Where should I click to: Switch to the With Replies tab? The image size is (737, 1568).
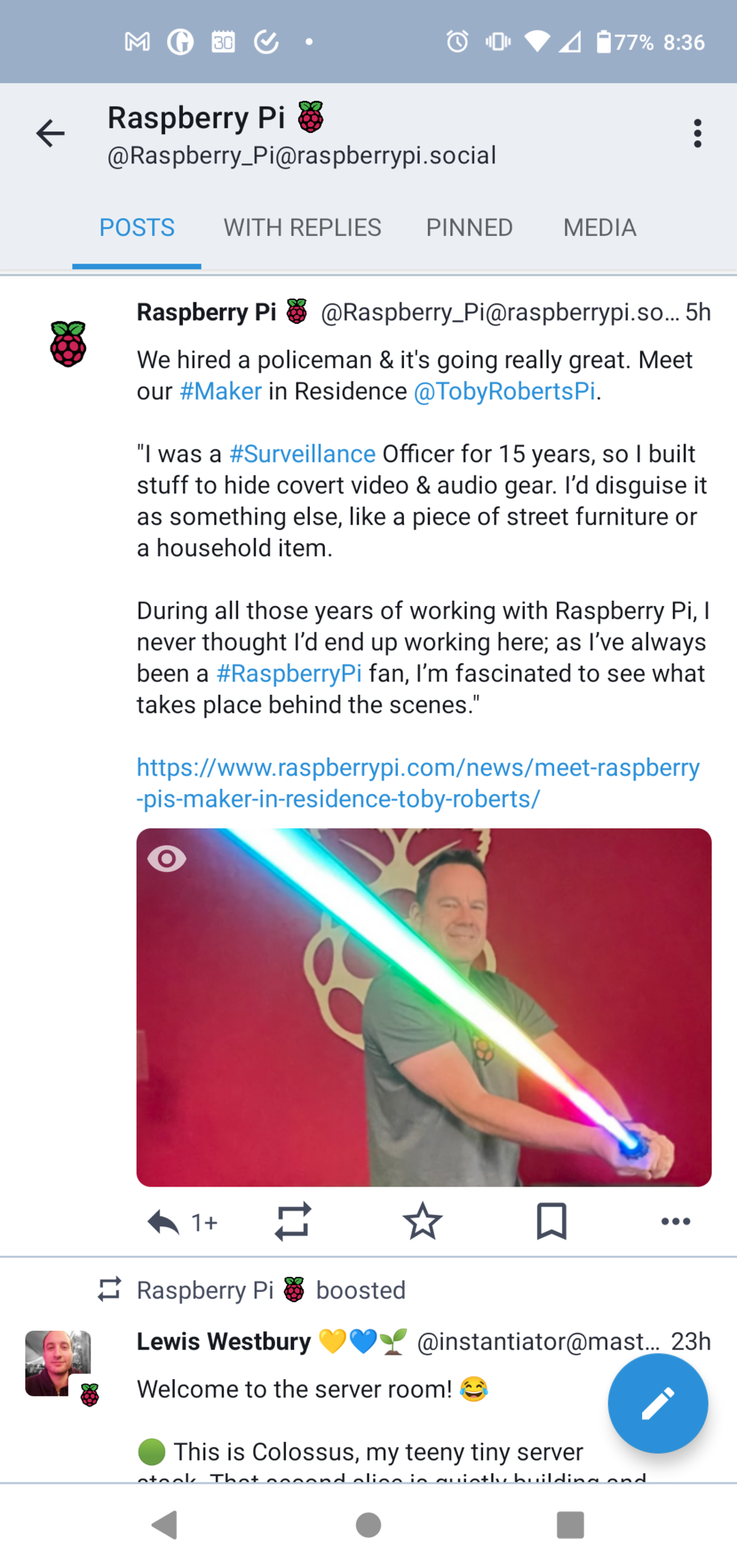coord(302,228)
